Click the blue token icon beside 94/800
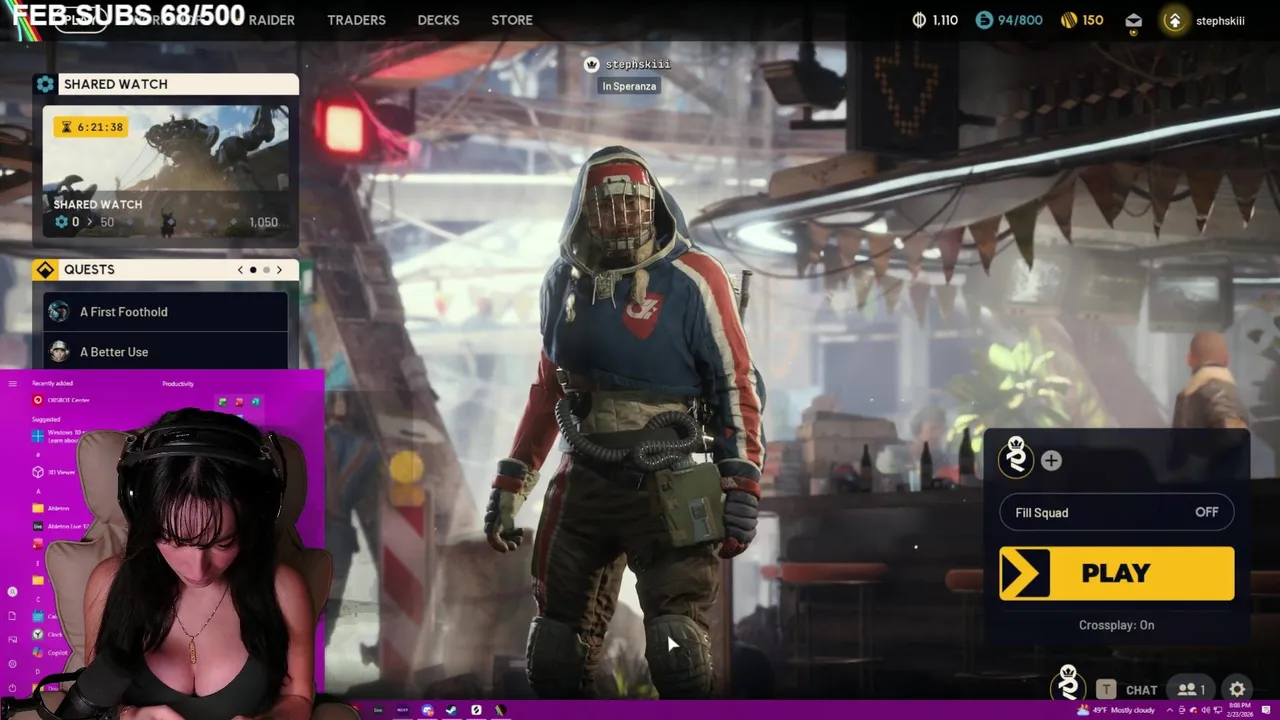This screenshot has width=1280, height=720. [984, 20]
